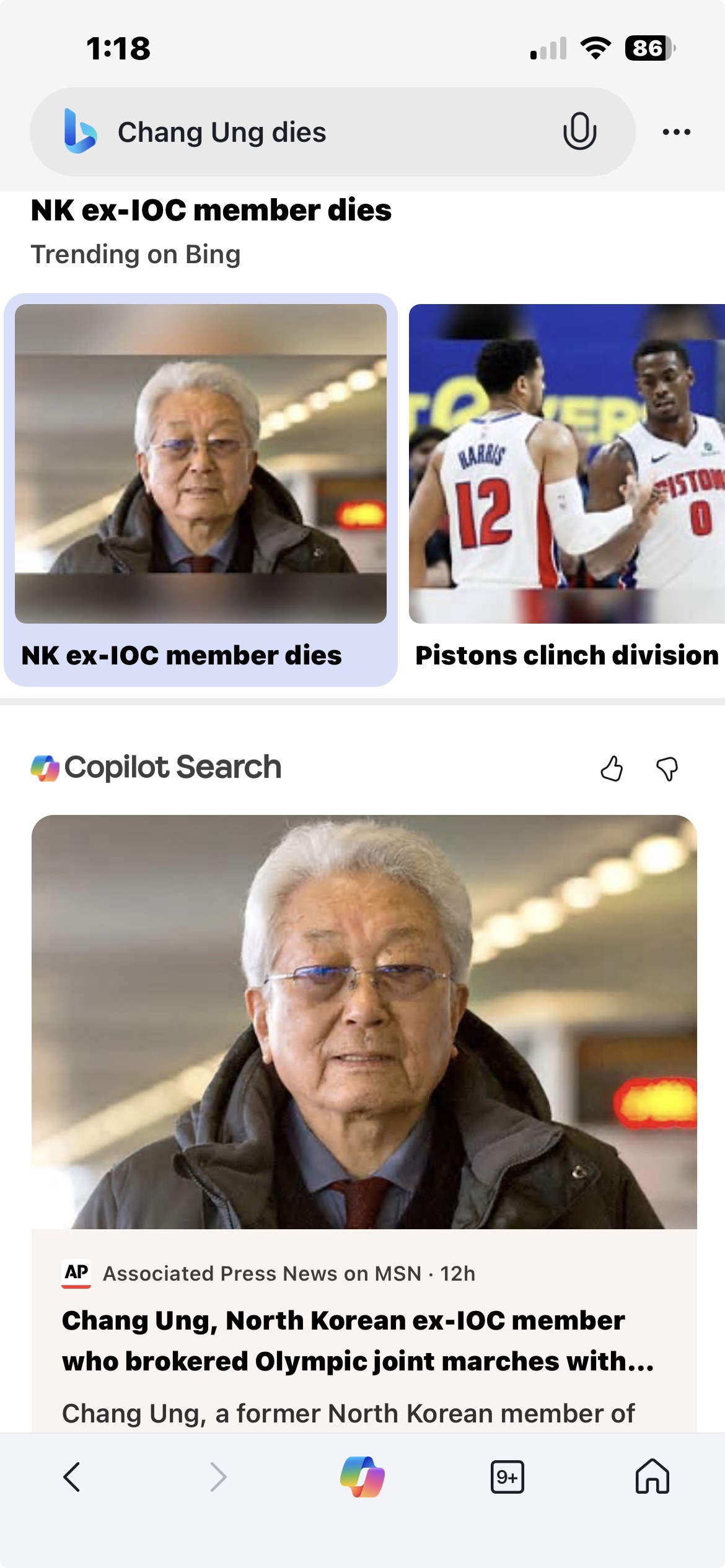This screenshot has height=1568, width=725.
Task: Go to Home from the bottom bar
Action: click(x=652, y=1477)
